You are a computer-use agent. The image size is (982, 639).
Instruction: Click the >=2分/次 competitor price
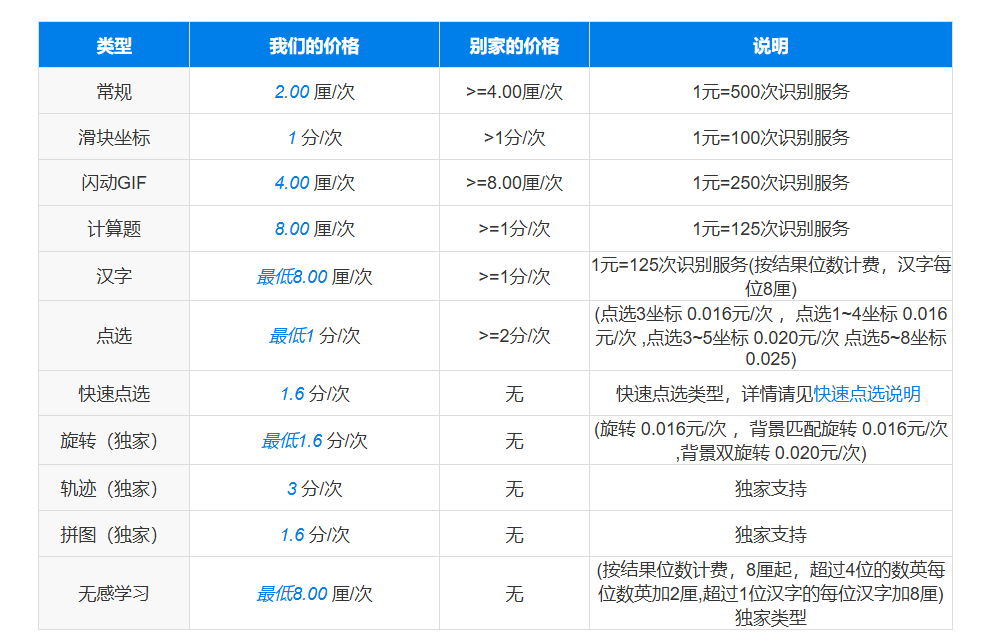514,336
